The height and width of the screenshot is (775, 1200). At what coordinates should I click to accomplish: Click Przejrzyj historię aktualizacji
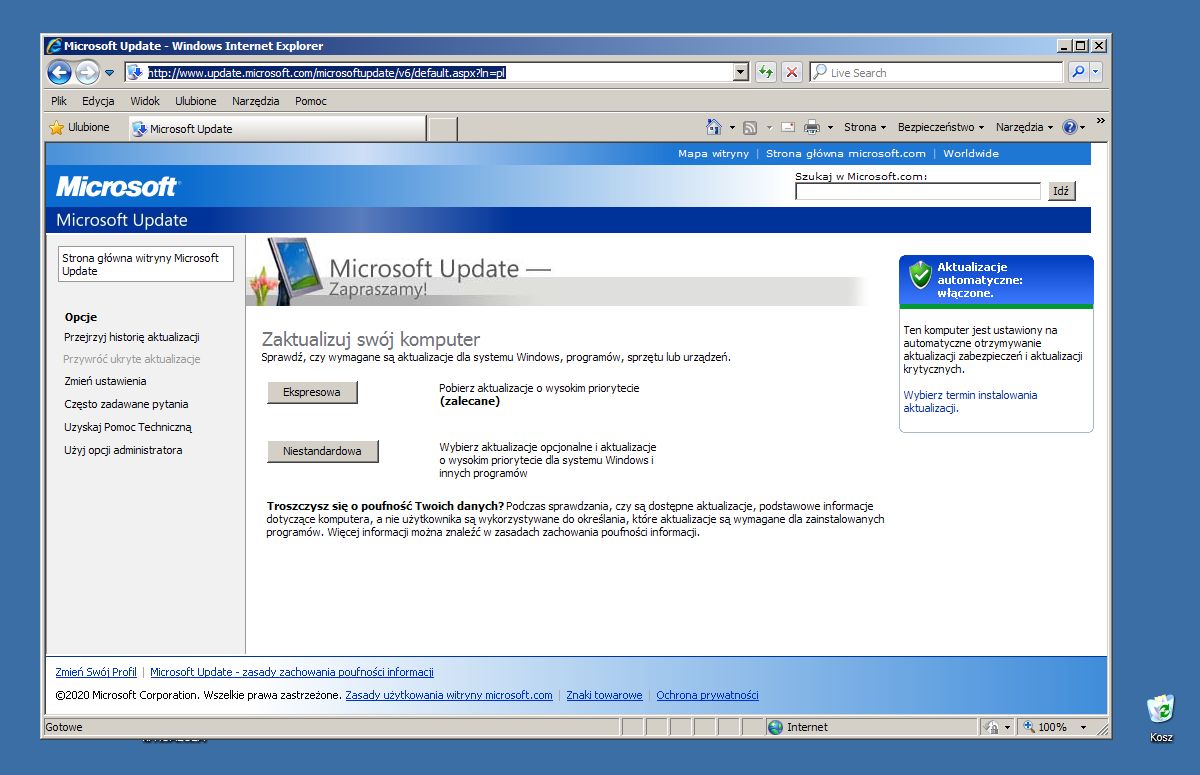[x=132, y=337]
